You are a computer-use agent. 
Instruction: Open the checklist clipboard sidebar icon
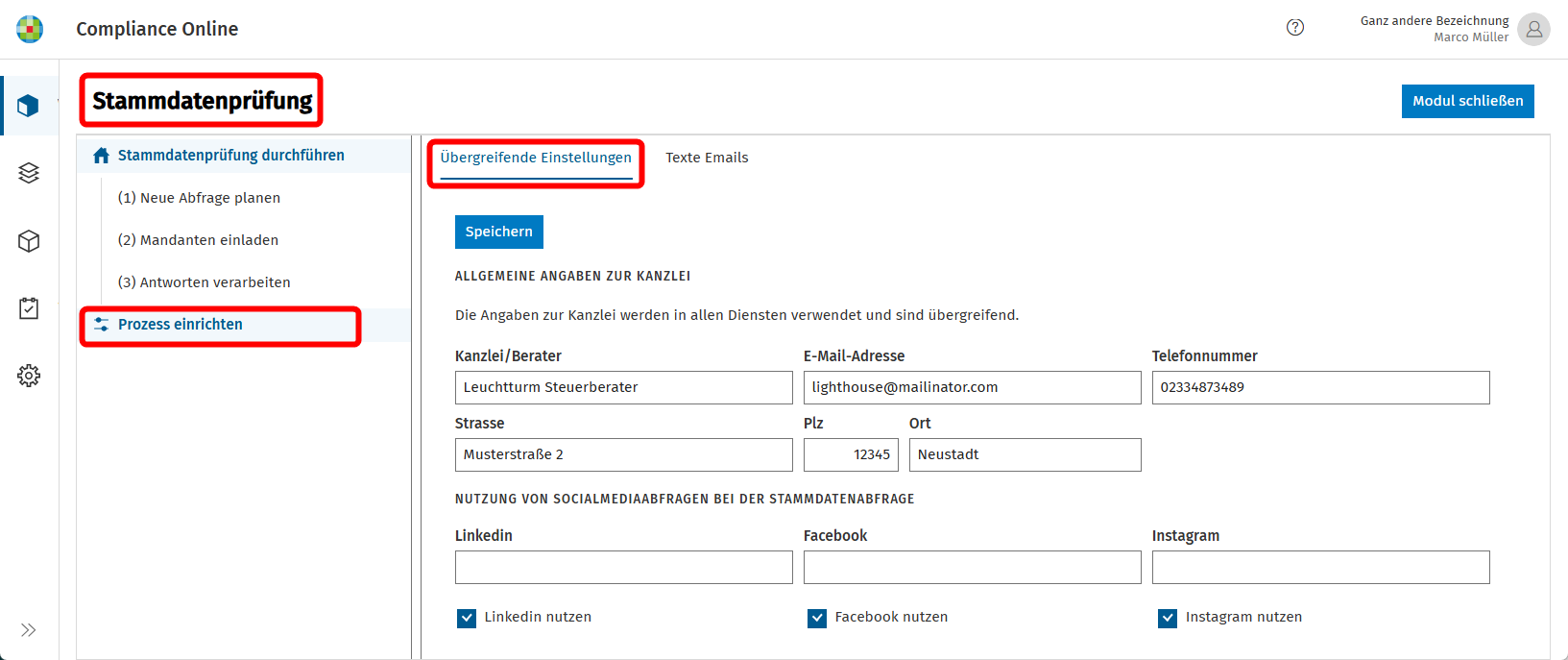point(29,308)
